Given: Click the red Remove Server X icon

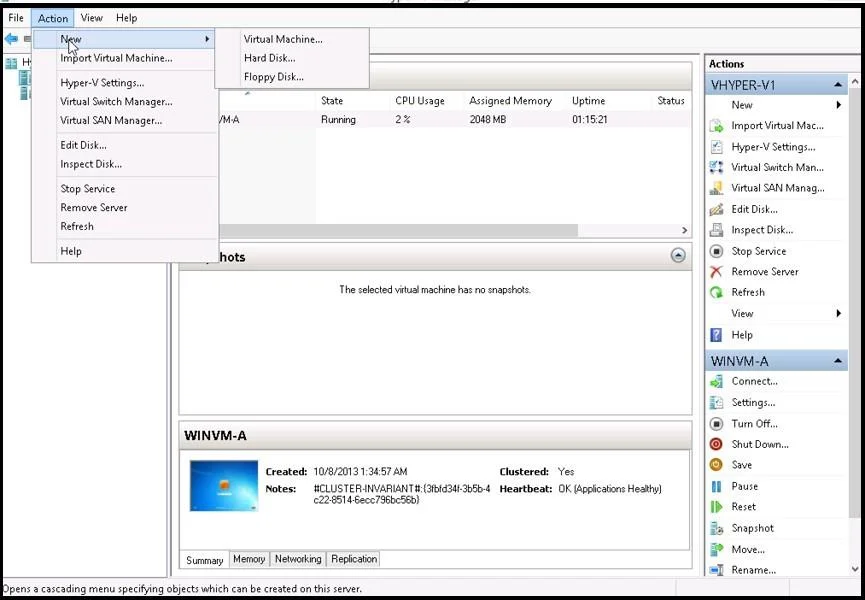Looking at the screenshot, I should (716, 271).
